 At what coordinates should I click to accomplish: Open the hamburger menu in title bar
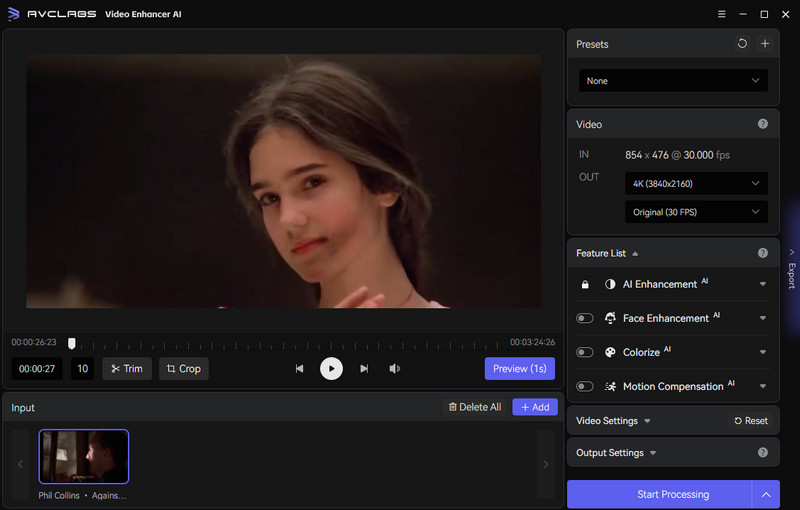(721, 14)
